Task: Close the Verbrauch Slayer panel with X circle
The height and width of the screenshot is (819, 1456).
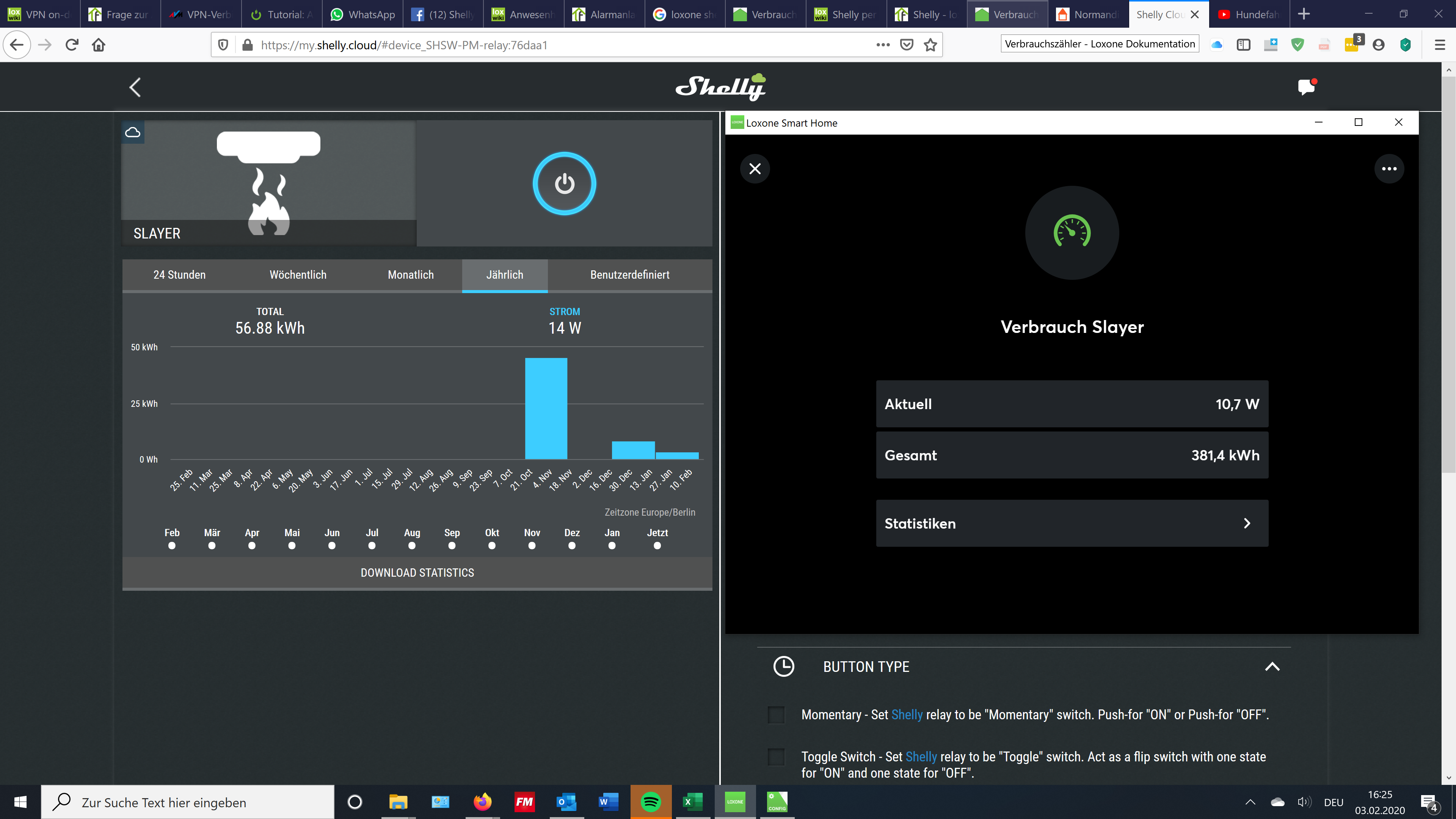Action: [755, 169]
